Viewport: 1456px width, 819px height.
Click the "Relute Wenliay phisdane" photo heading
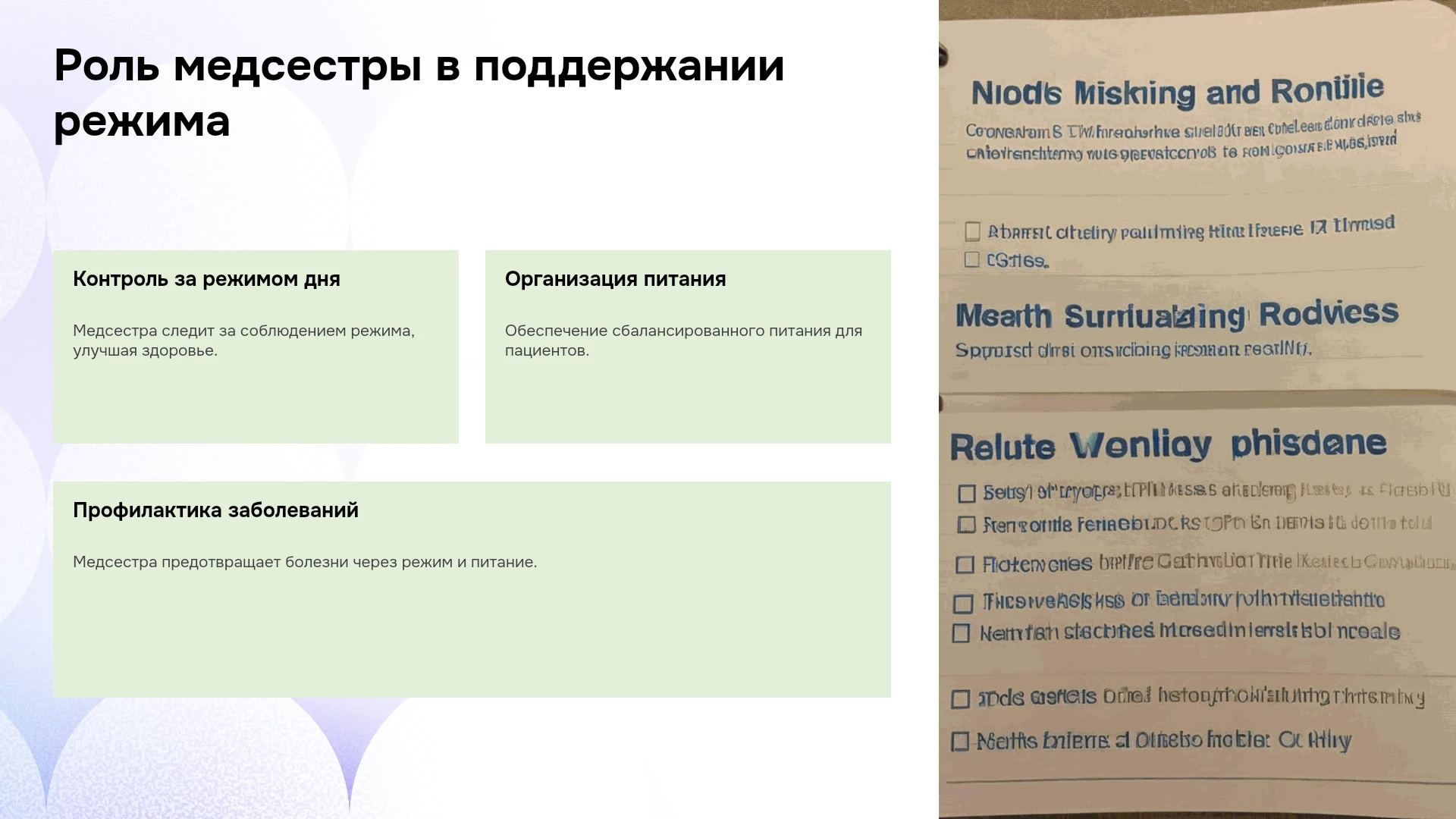coord(1169,445)
